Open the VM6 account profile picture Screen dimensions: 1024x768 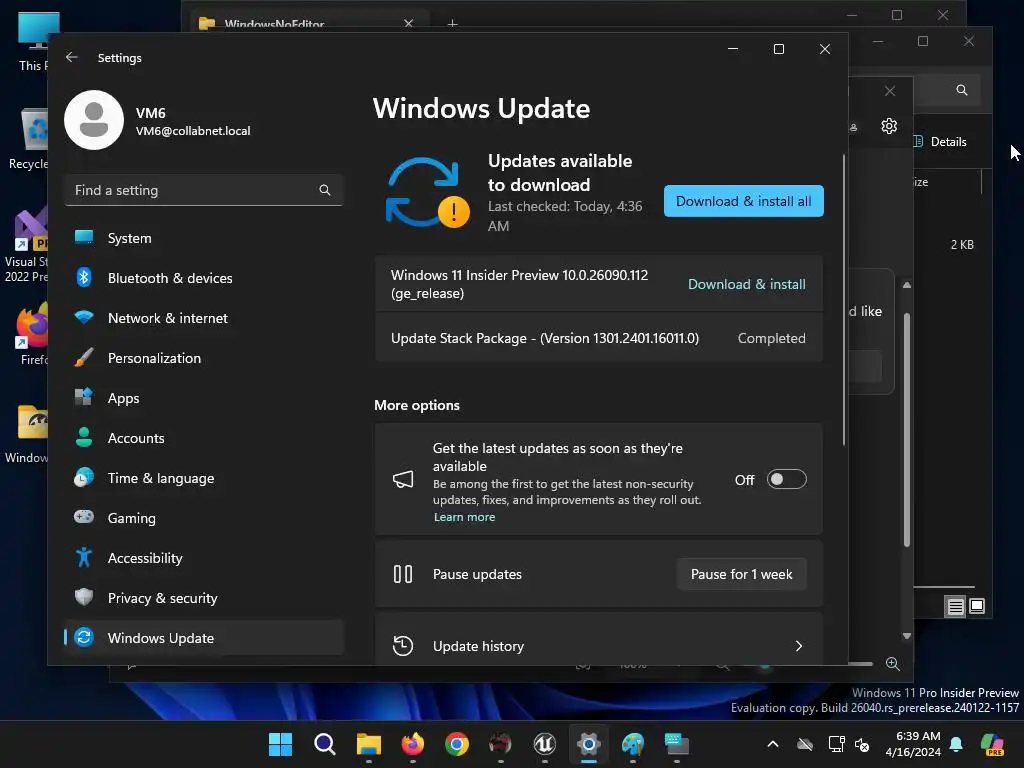click(x=94, y=120)
